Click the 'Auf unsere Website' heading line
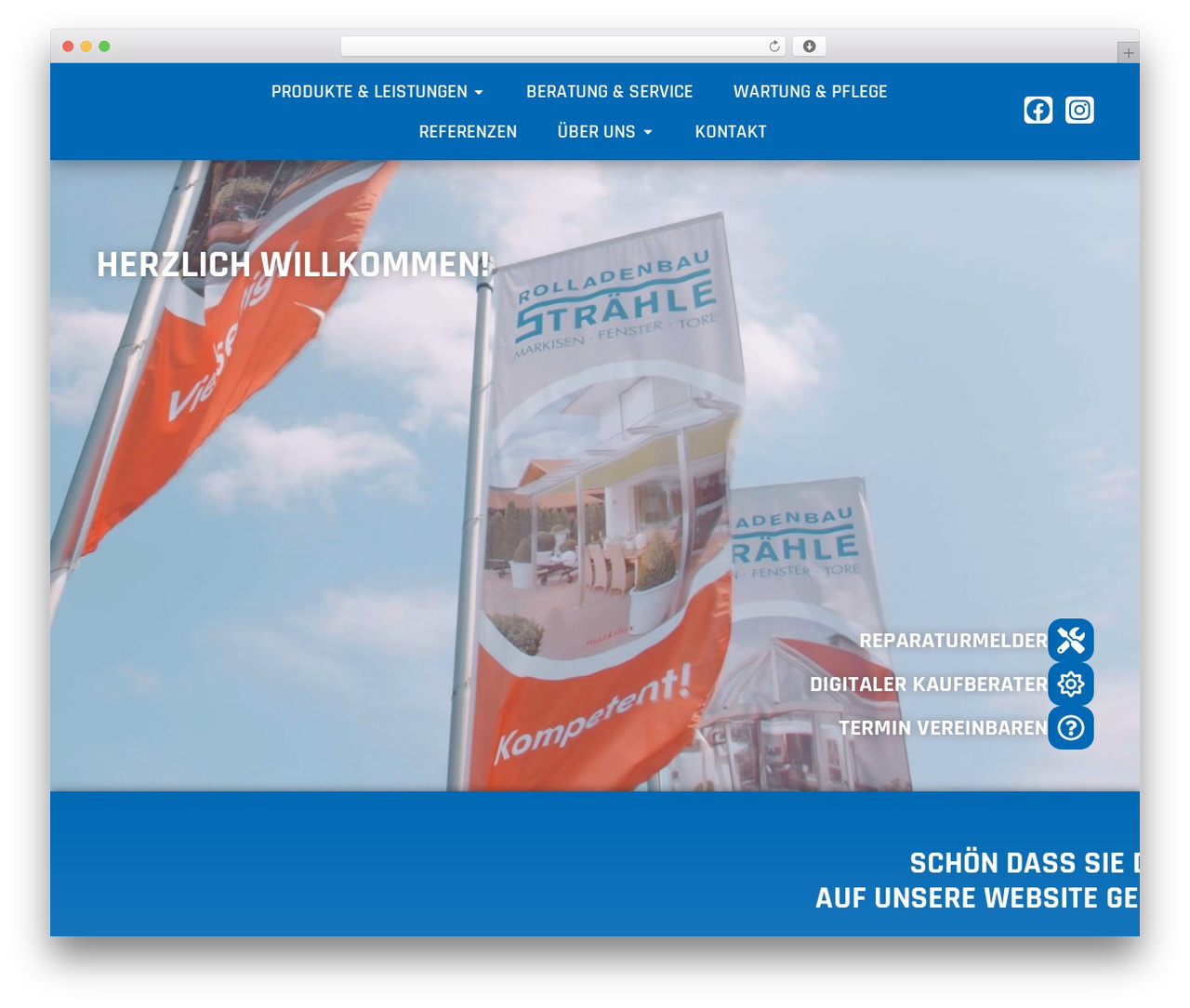This screenshot has width=1190, height=1008. (x=977, y=898)
